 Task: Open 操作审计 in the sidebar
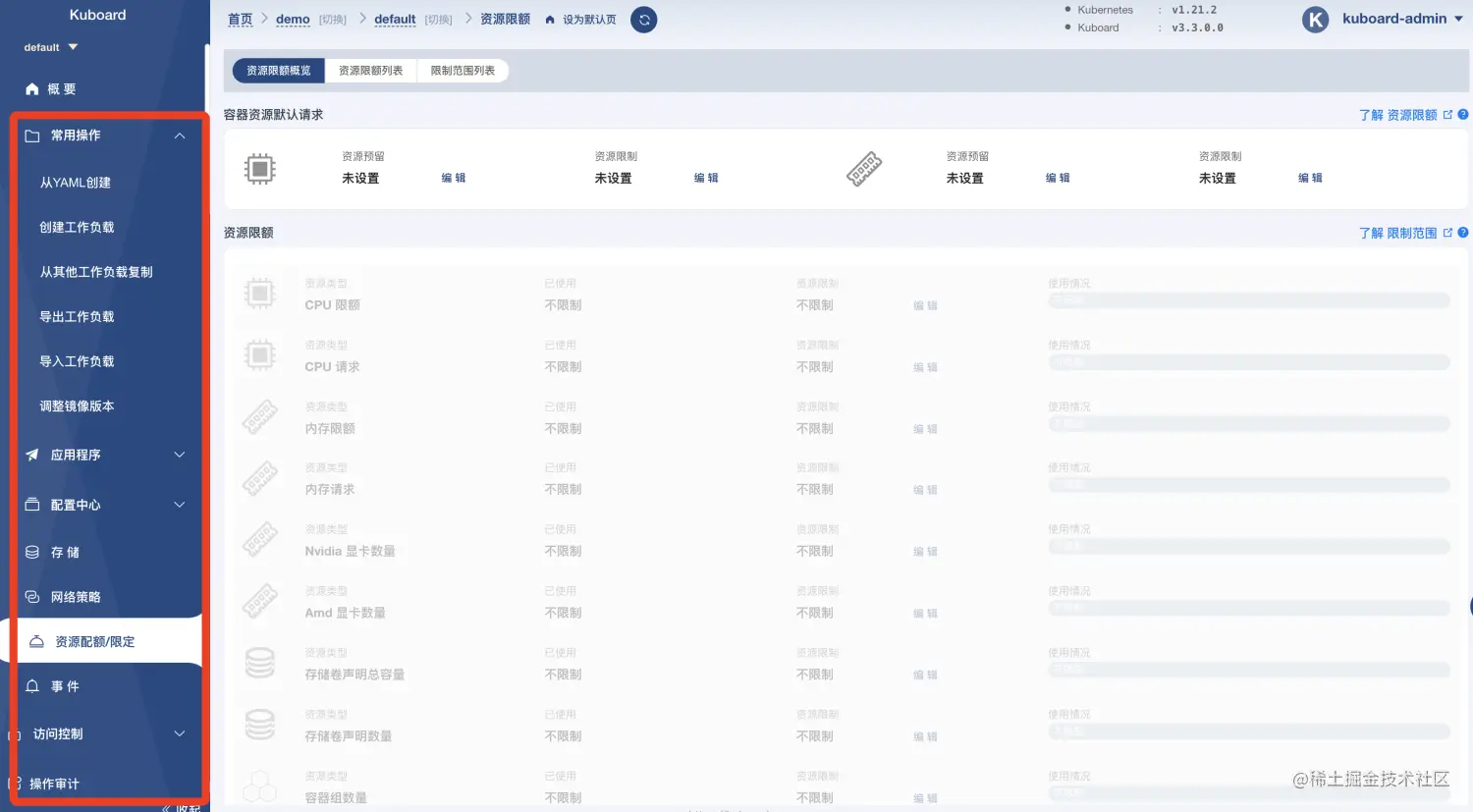54,784
